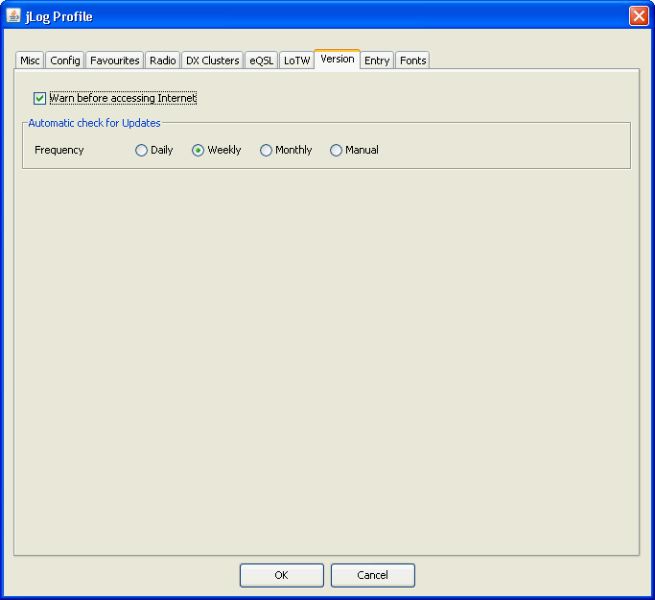Show the LoTW tab settings
Image resolution: width=655 pixels, height=600 pixels.
(x=297, y=61)
